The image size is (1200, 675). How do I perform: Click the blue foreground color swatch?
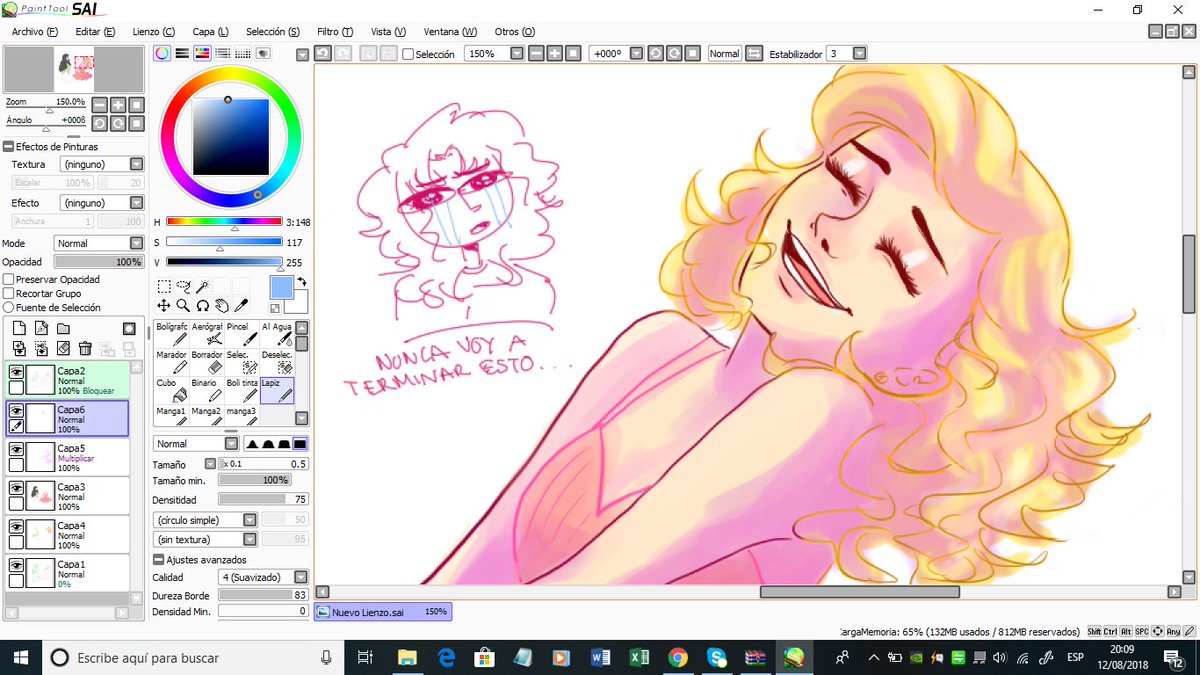point(282,288)
